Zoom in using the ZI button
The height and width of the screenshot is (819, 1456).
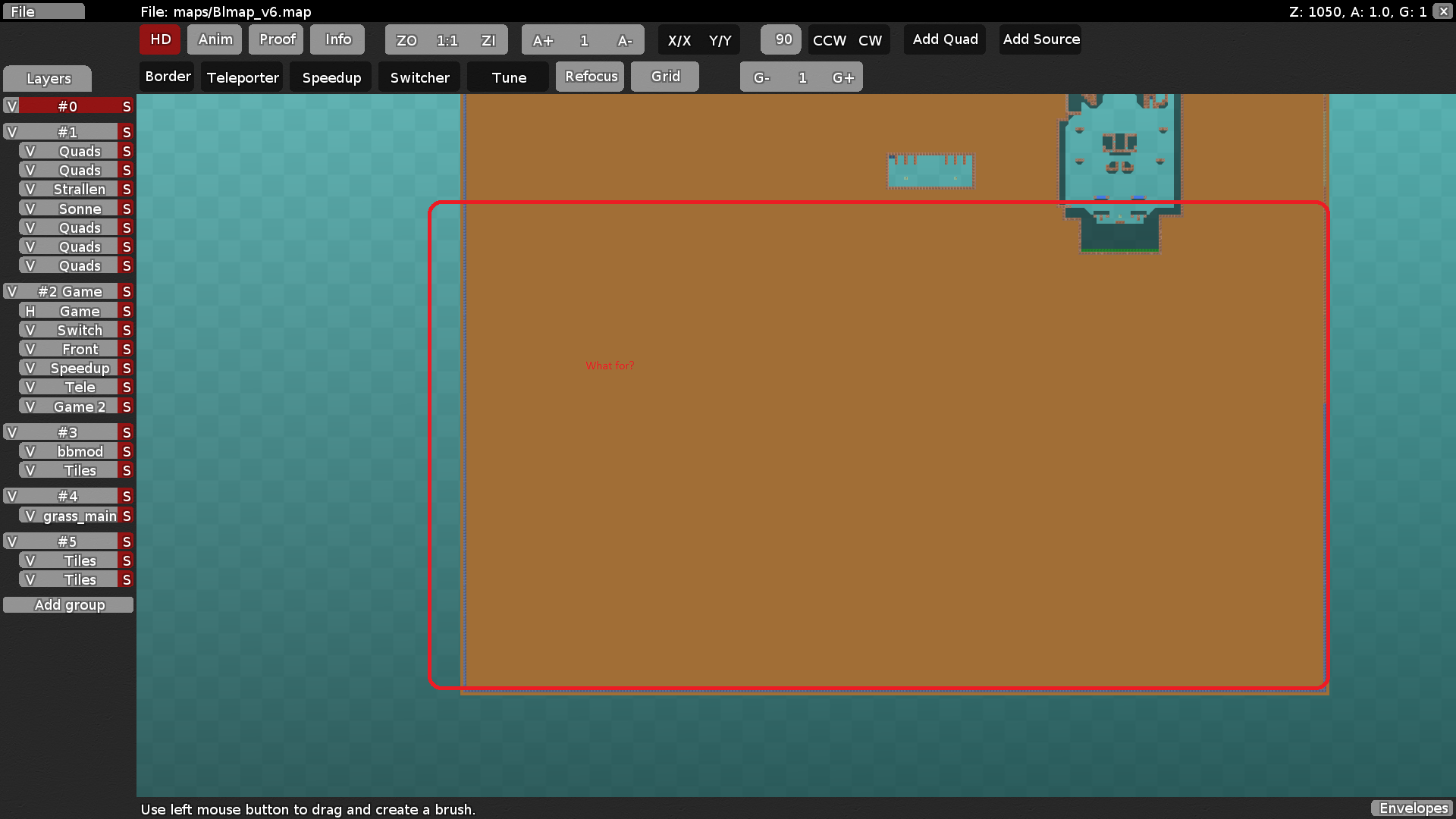488,39
